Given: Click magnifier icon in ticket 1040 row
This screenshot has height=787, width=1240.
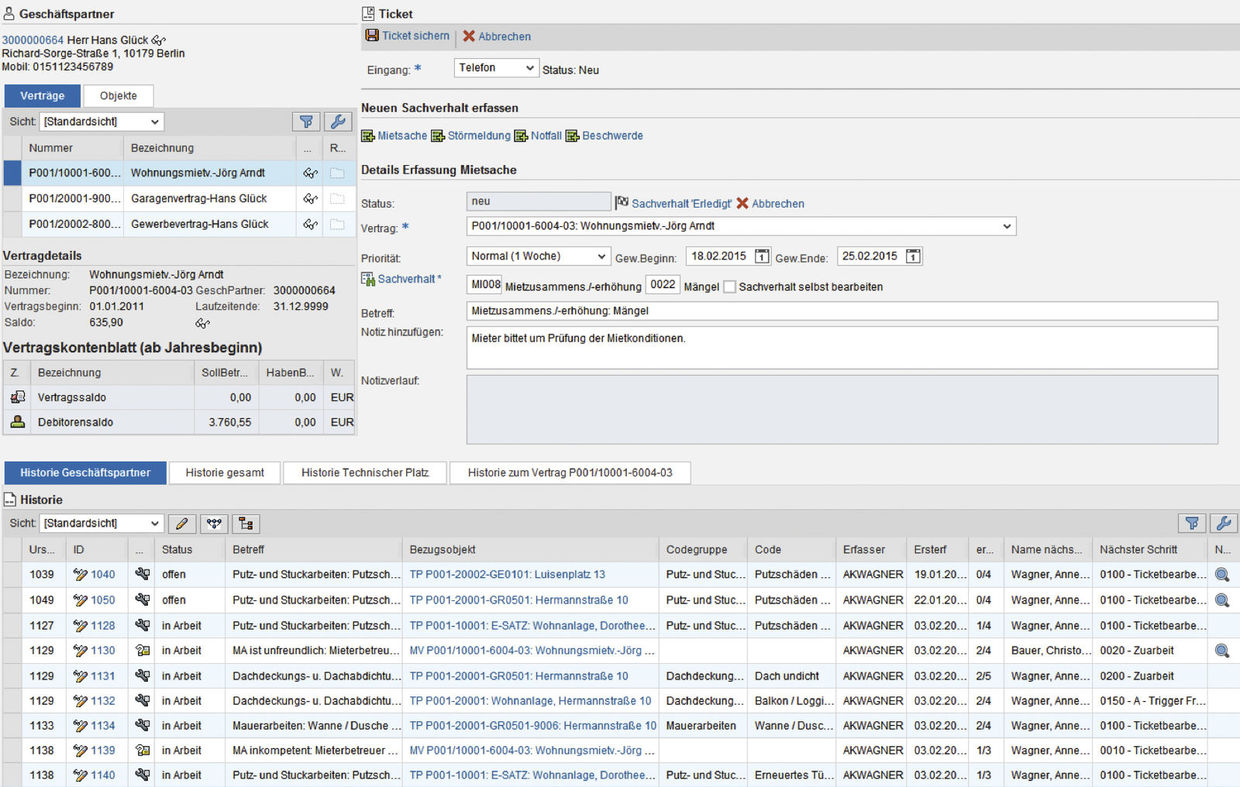Looking at the screenshot, I should pyautogui.click(x=1221, y=575).
